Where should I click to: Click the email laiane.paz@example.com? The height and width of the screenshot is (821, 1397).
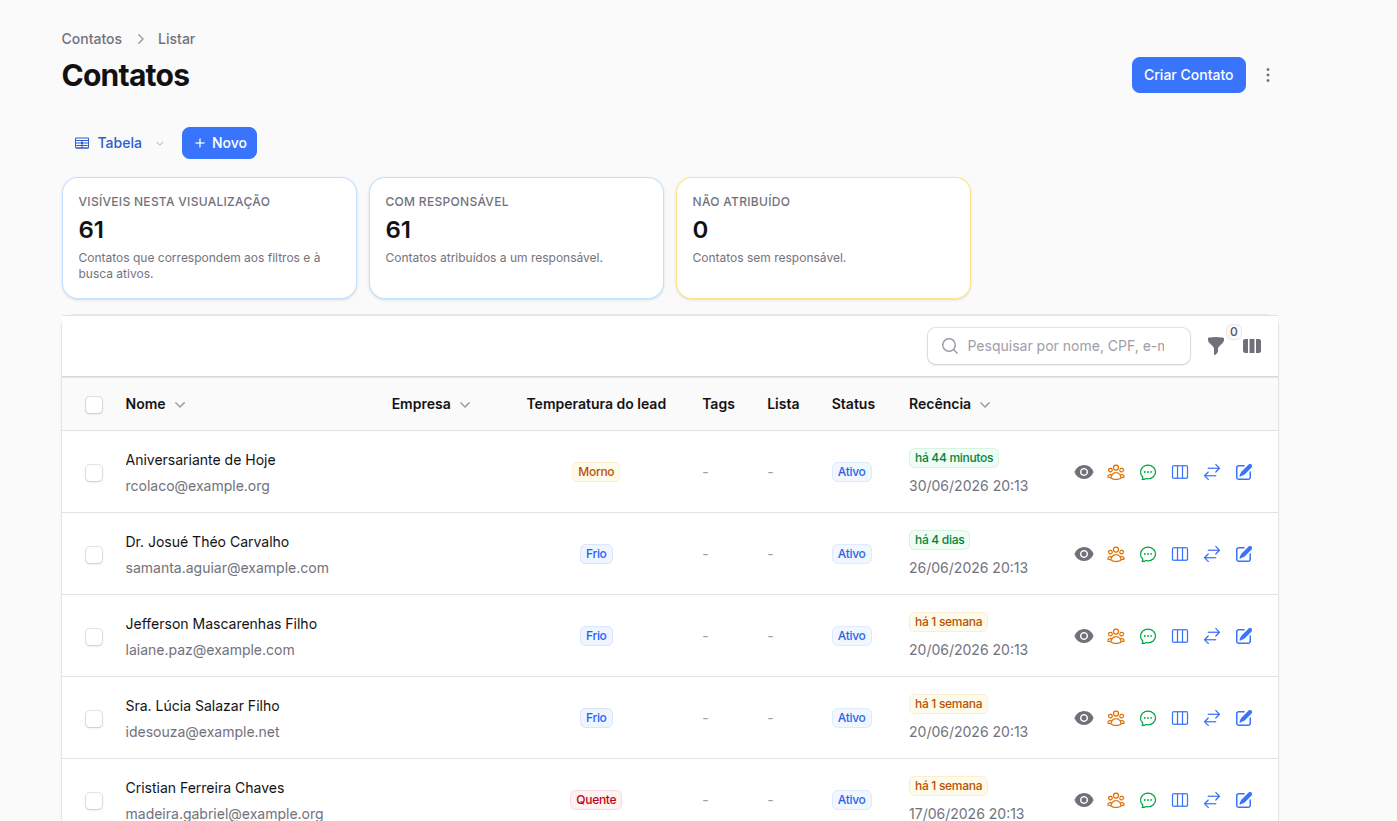210,650
